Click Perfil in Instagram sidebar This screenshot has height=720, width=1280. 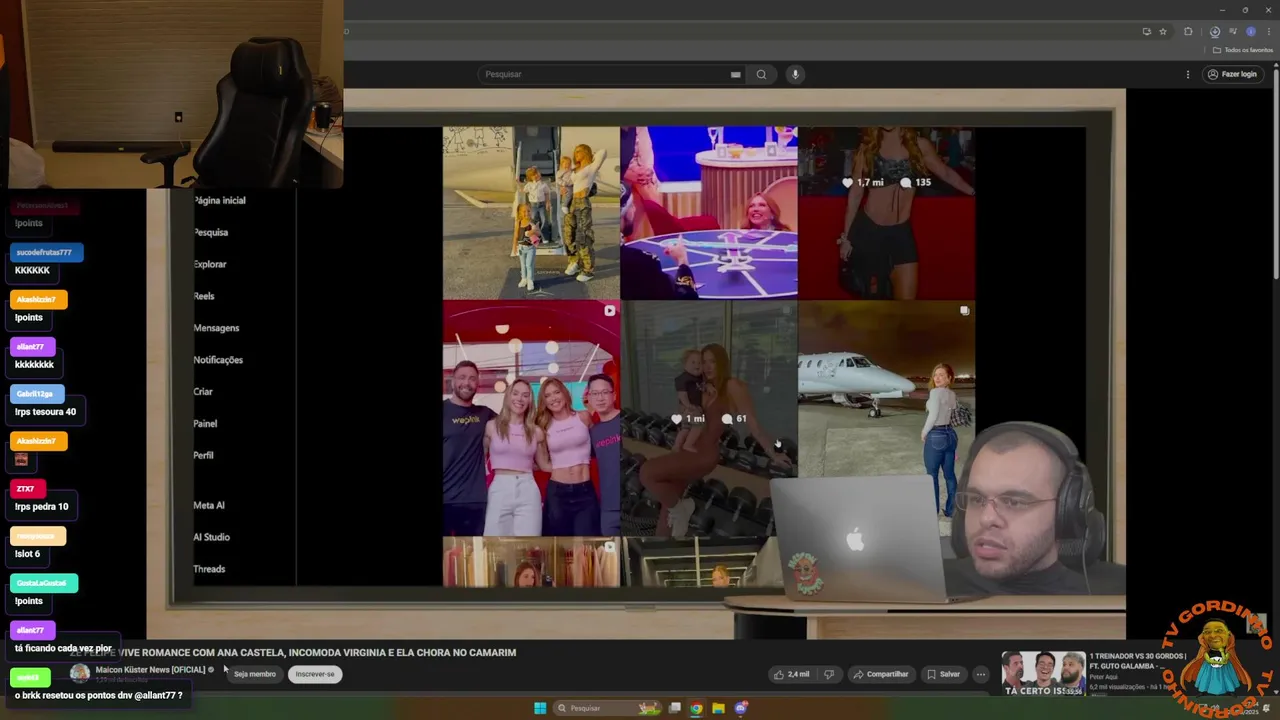pos(203,456)
